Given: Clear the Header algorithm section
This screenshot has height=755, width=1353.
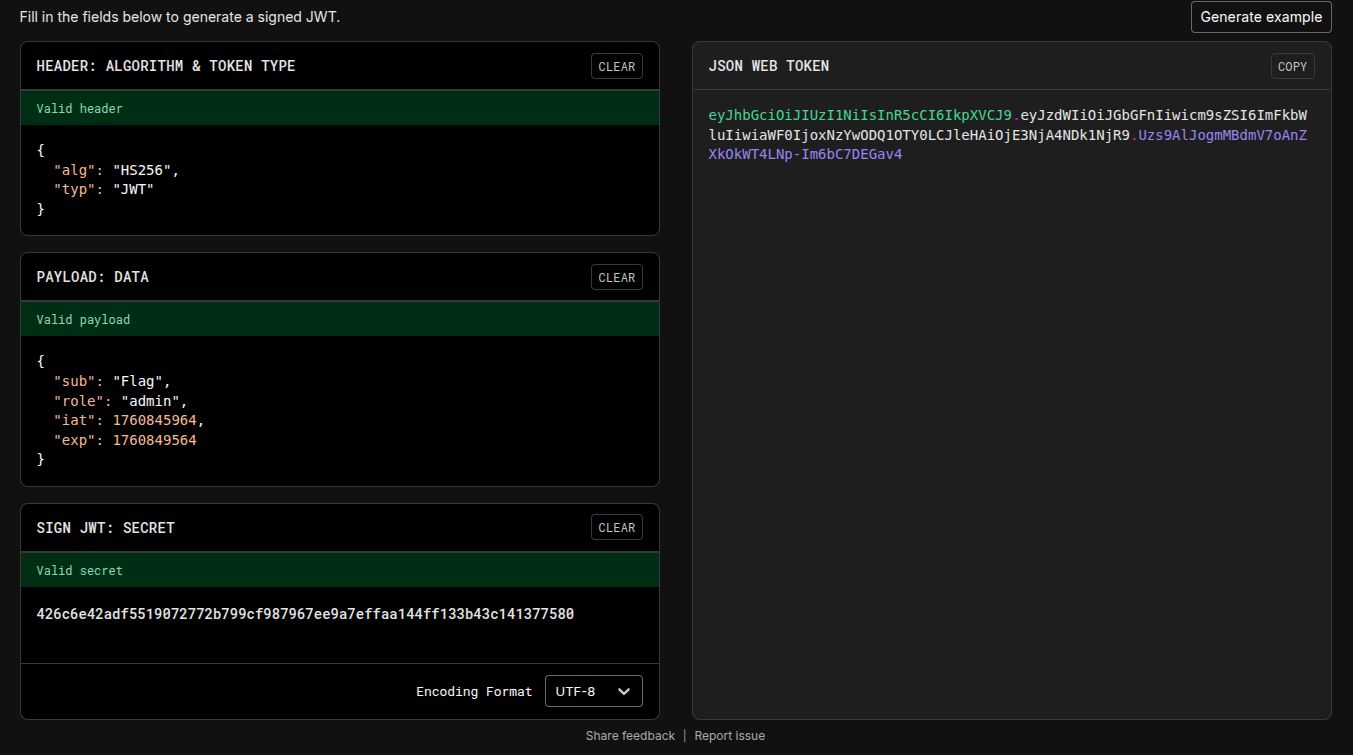Looking at the screenshot, I should point(616,67).
